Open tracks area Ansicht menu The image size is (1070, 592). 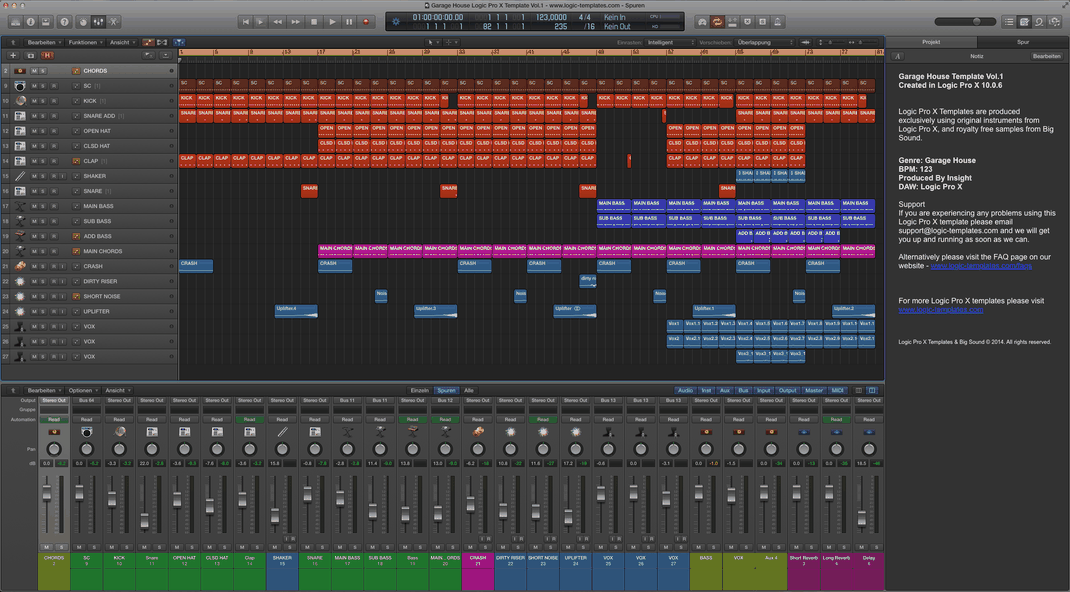(x=122, y=42)
